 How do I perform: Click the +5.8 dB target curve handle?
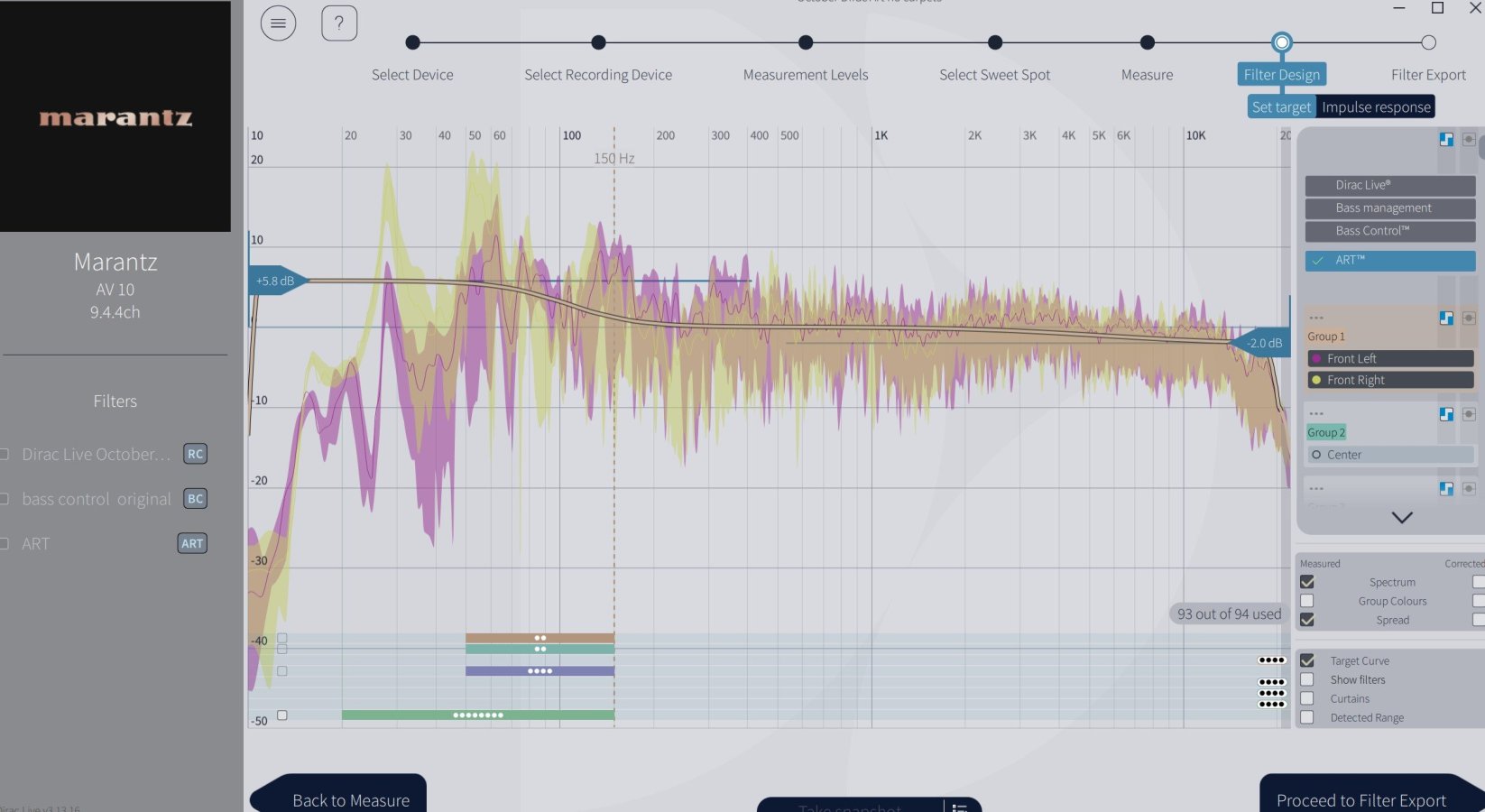(276, 281)
